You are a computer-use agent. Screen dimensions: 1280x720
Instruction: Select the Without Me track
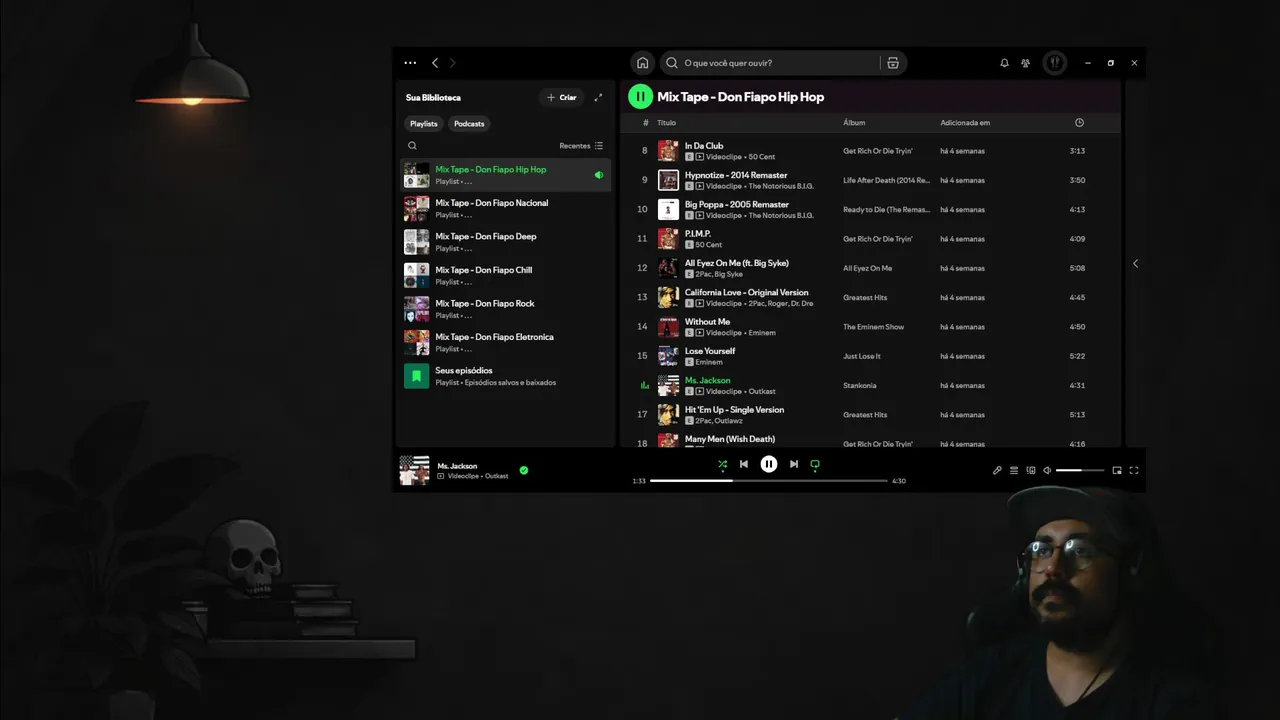tap(870, 327)
